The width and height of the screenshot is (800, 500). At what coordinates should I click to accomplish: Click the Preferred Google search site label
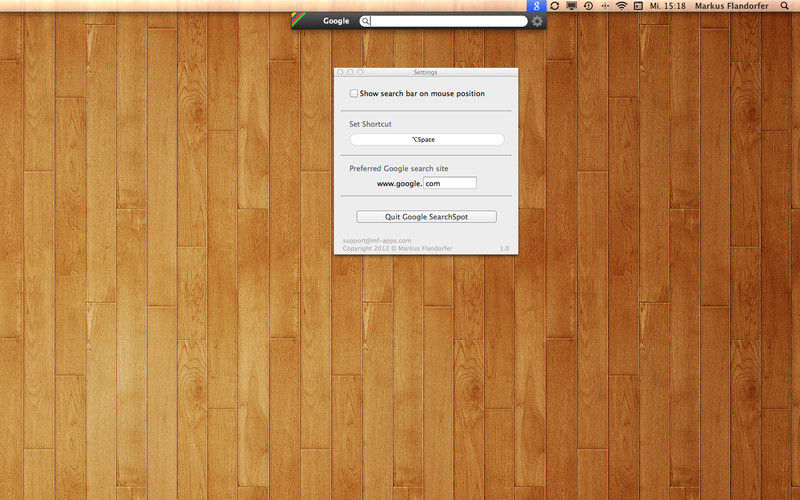pos(399,168)
